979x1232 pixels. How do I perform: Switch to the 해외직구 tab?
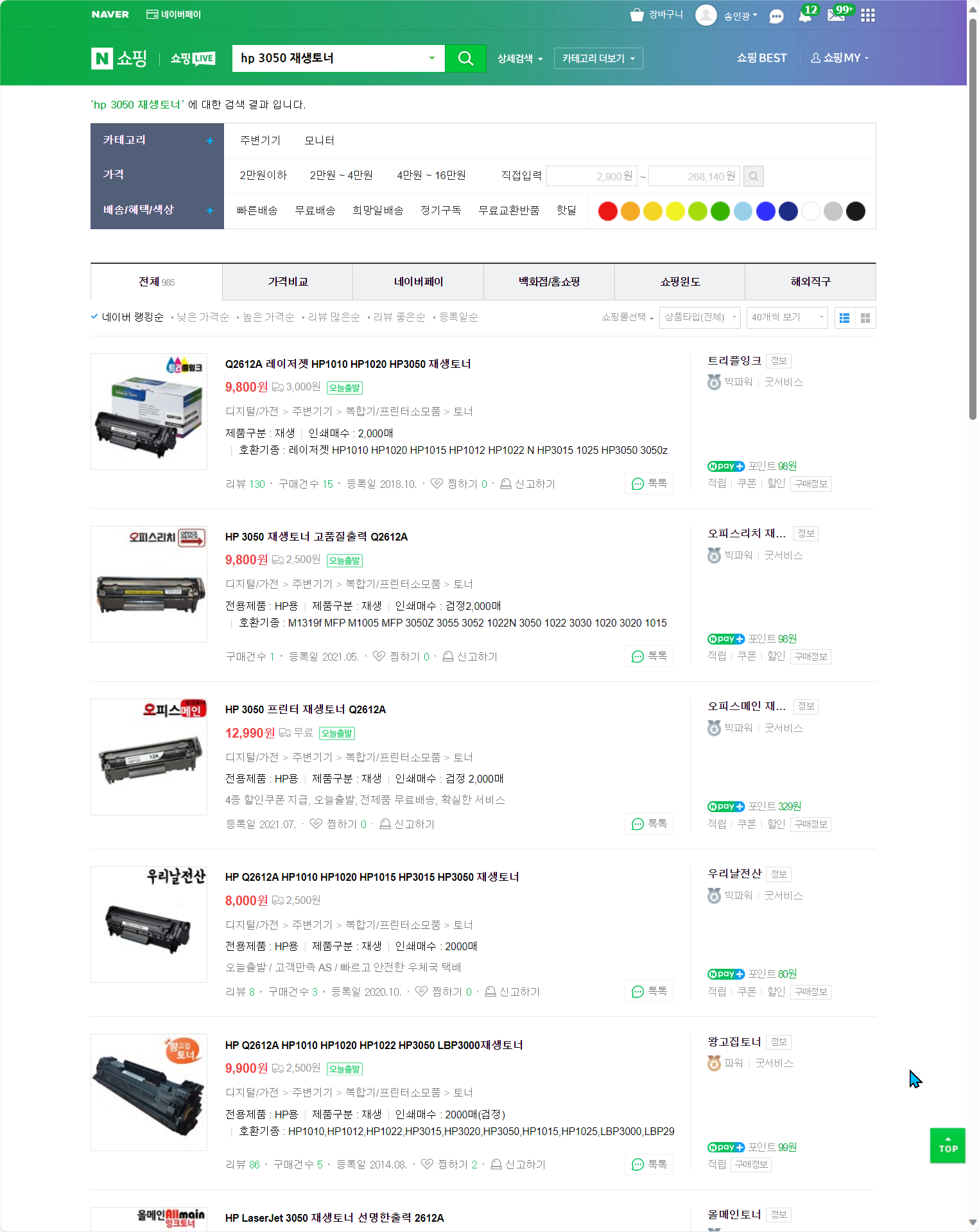click(x=811, y=282)
